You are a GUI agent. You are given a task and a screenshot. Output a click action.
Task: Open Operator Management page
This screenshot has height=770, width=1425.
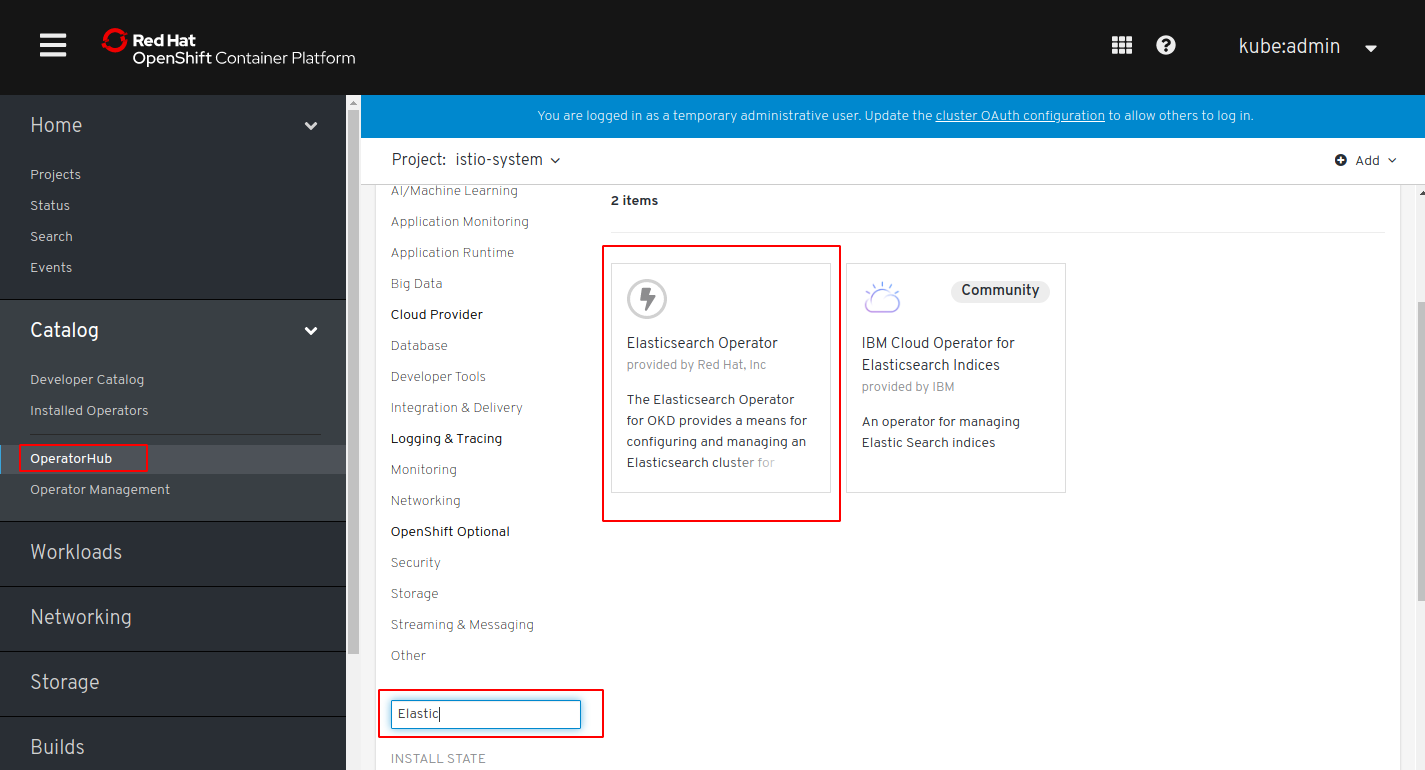[x=100, y=489]
